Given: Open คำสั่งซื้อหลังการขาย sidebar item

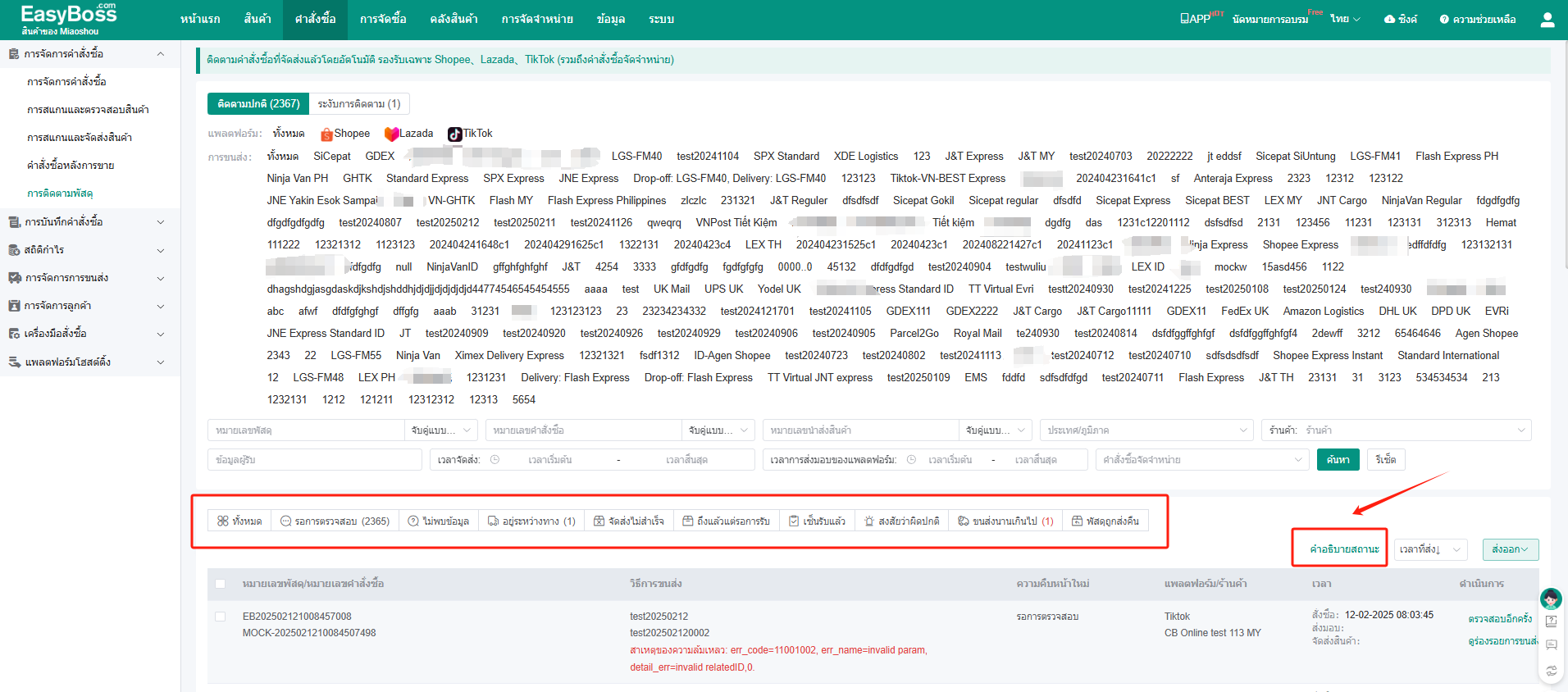Looking at the screenshot, I should point(71,166).
